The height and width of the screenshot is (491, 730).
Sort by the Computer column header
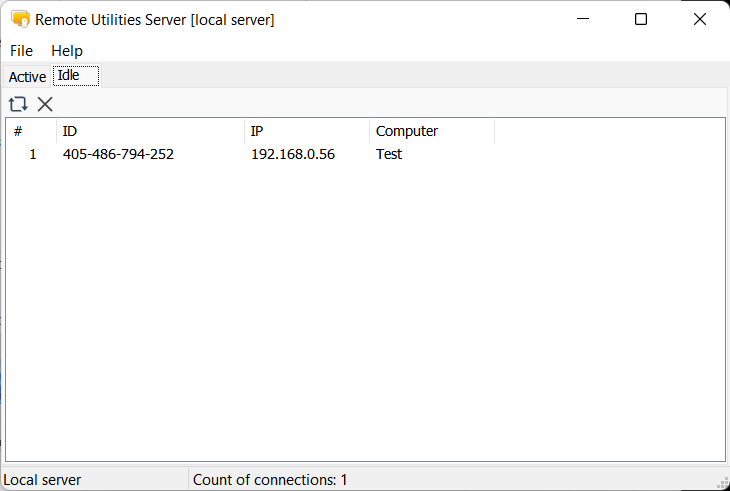(432, 131)
